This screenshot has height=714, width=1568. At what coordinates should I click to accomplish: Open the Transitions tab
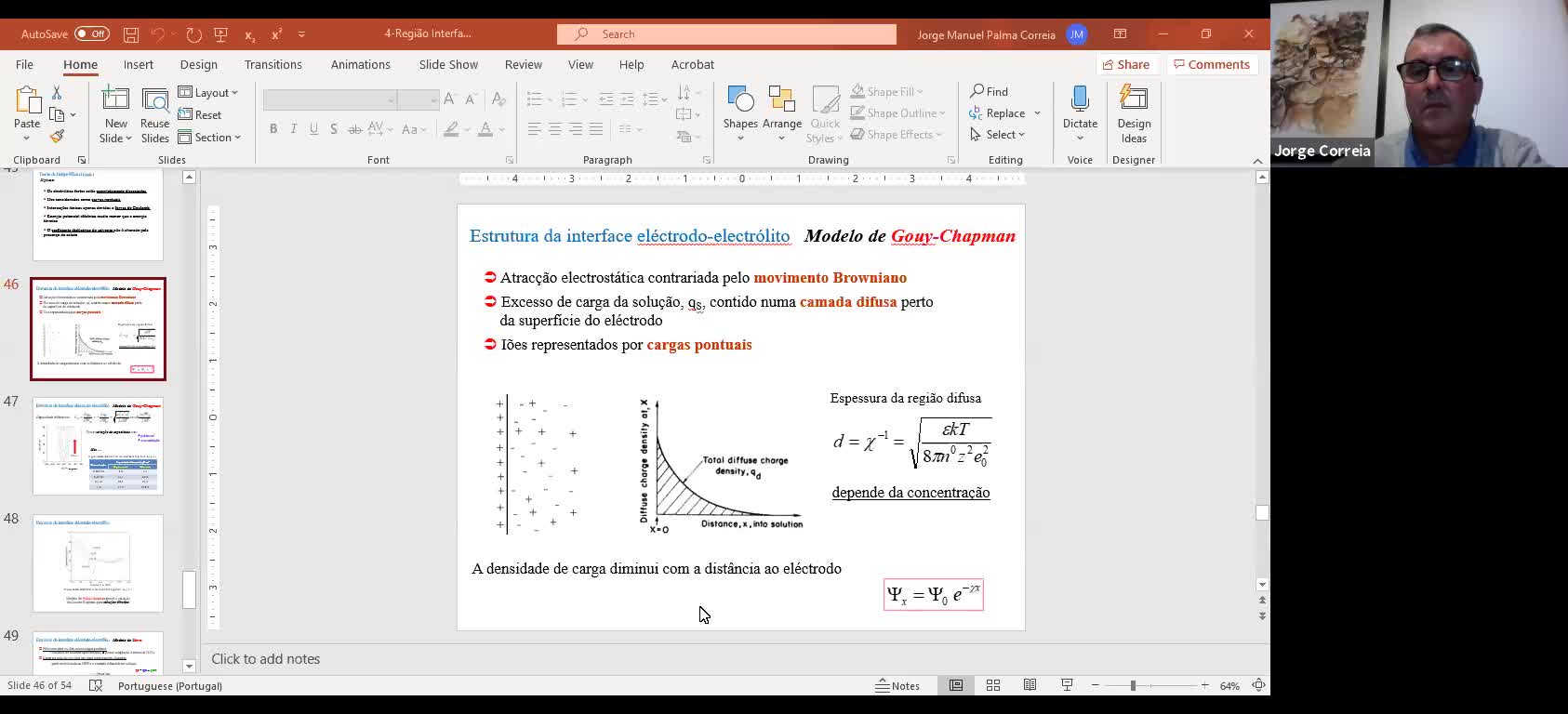(272, 64)
